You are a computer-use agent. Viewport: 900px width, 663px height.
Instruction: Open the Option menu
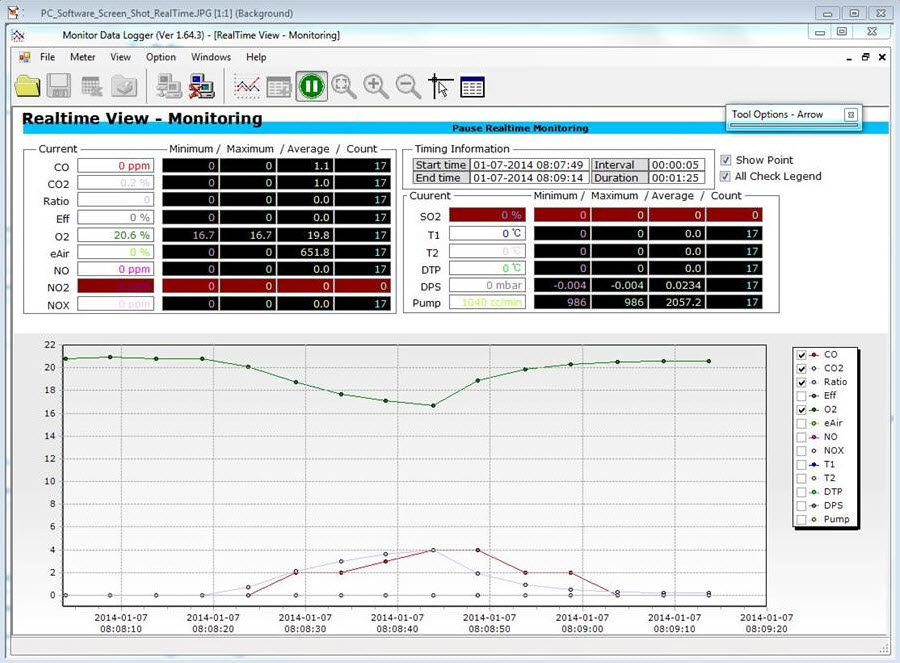coord(161,57)
